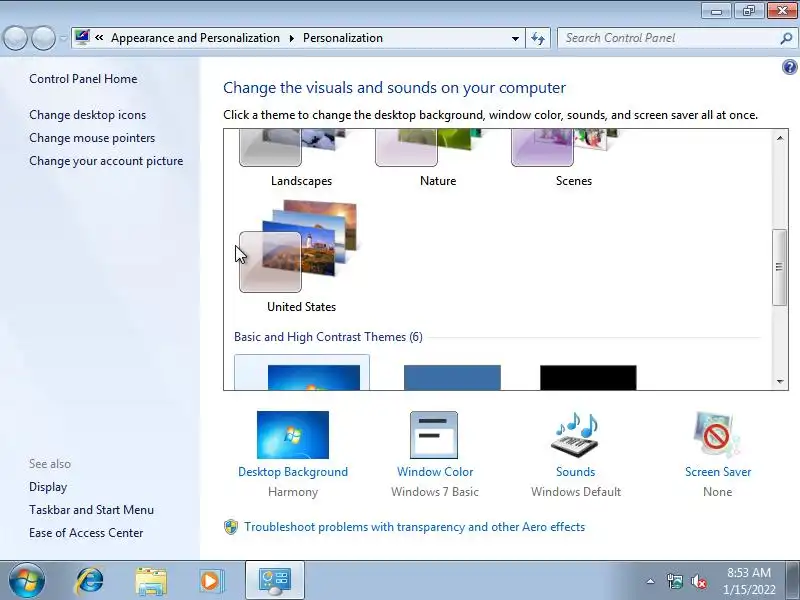Click the network tray icon

[674, 581]
